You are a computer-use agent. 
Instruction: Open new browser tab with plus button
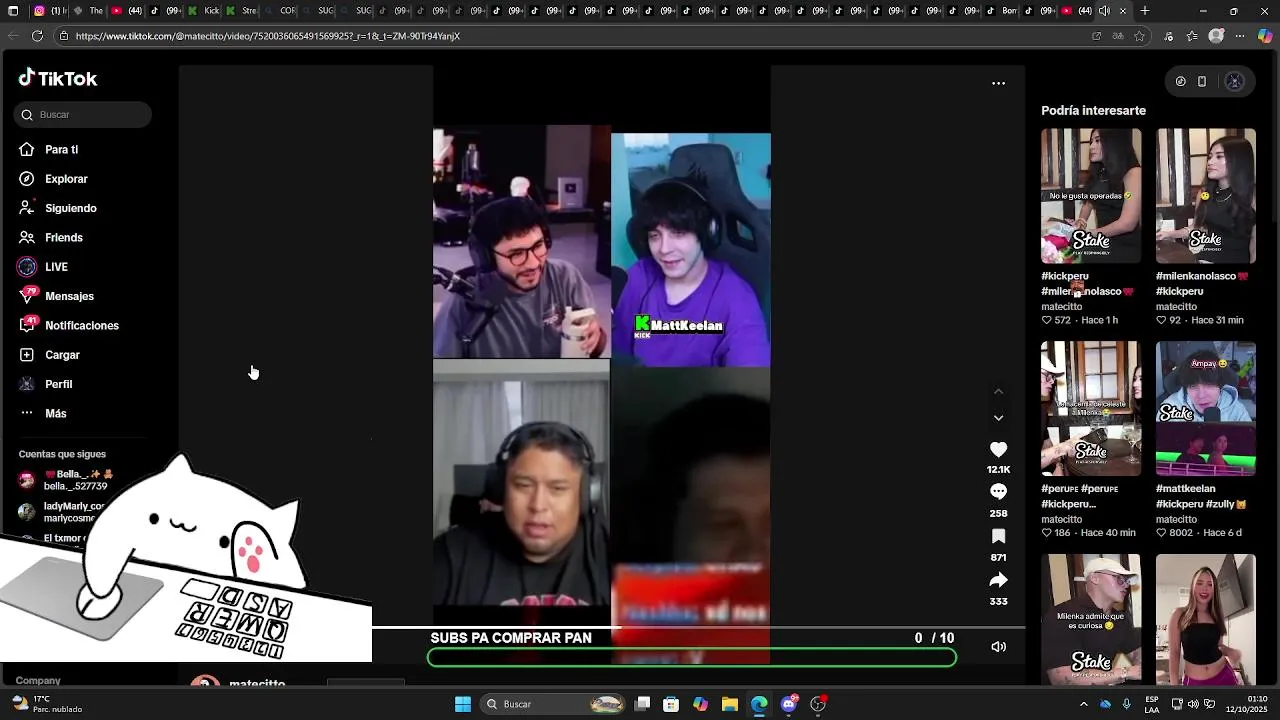(1145, 11)
